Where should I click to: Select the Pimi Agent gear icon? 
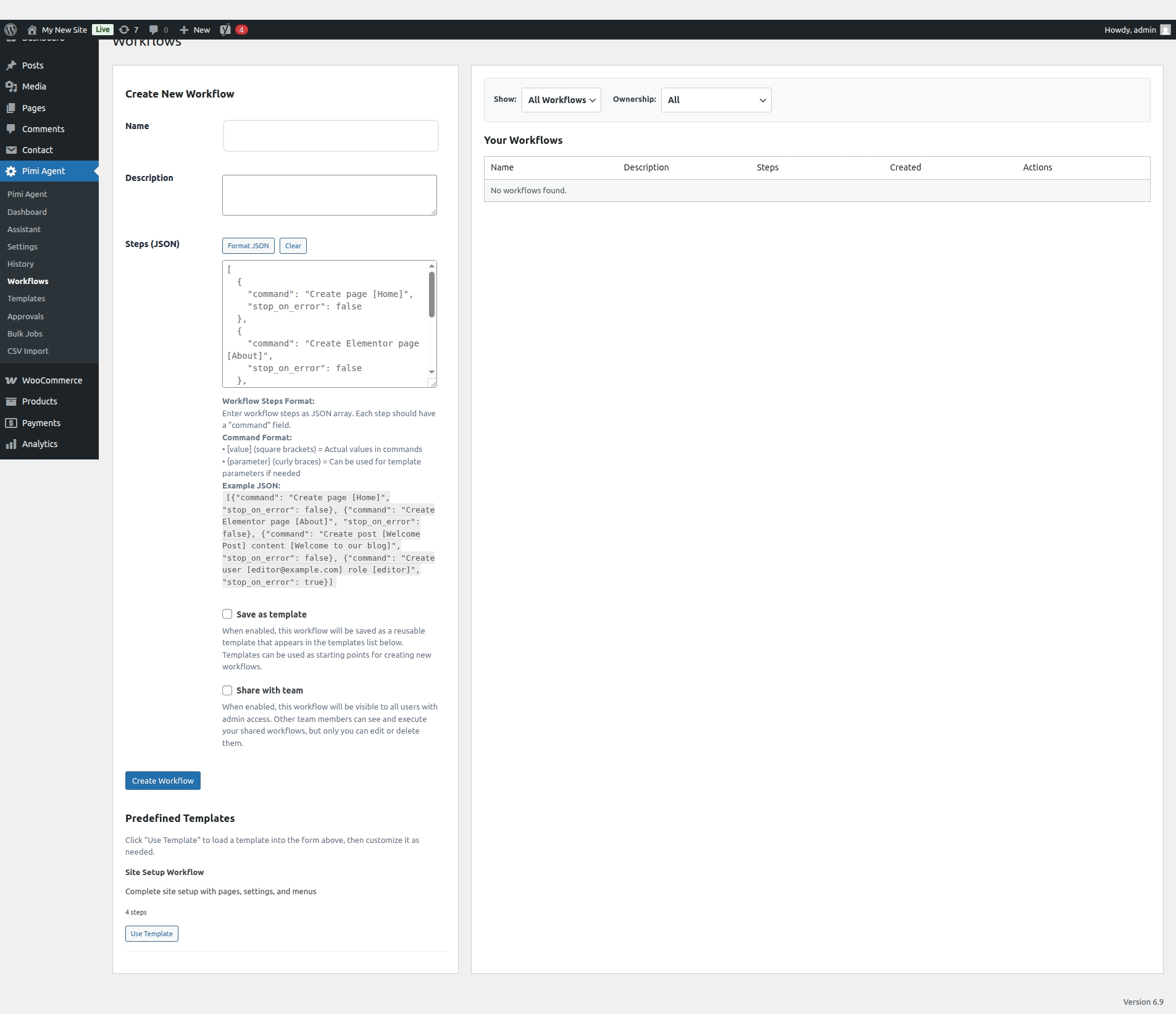pos(11,171)
